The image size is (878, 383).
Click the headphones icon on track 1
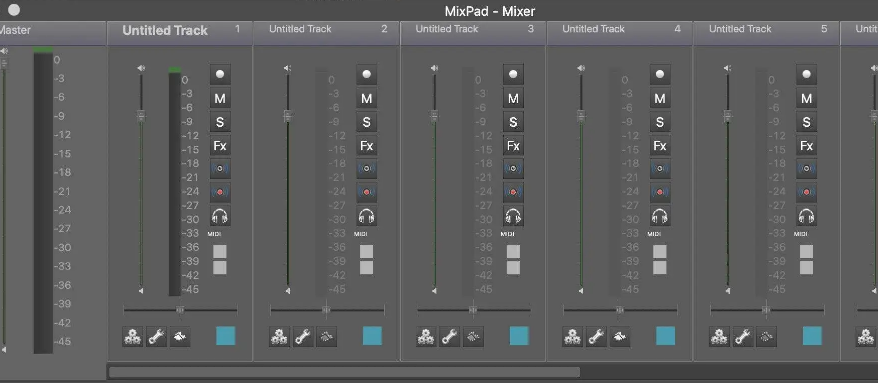tap(220, 216)
